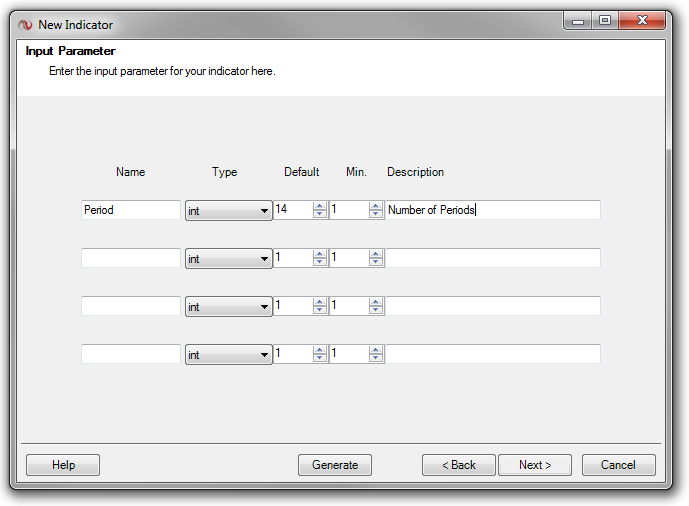This screenshot has width=689, height=506.
Task: Click the second row's empty Name field
Action: 131,258
